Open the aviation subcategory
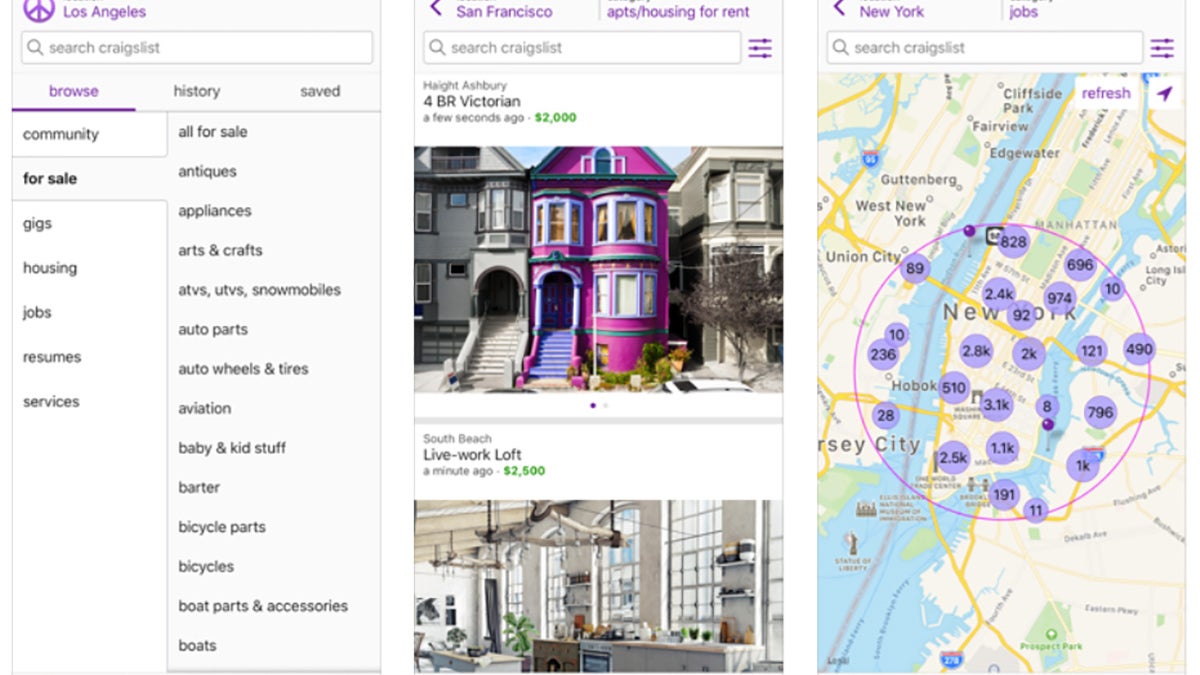1200x675 pixels. [274, 408]
